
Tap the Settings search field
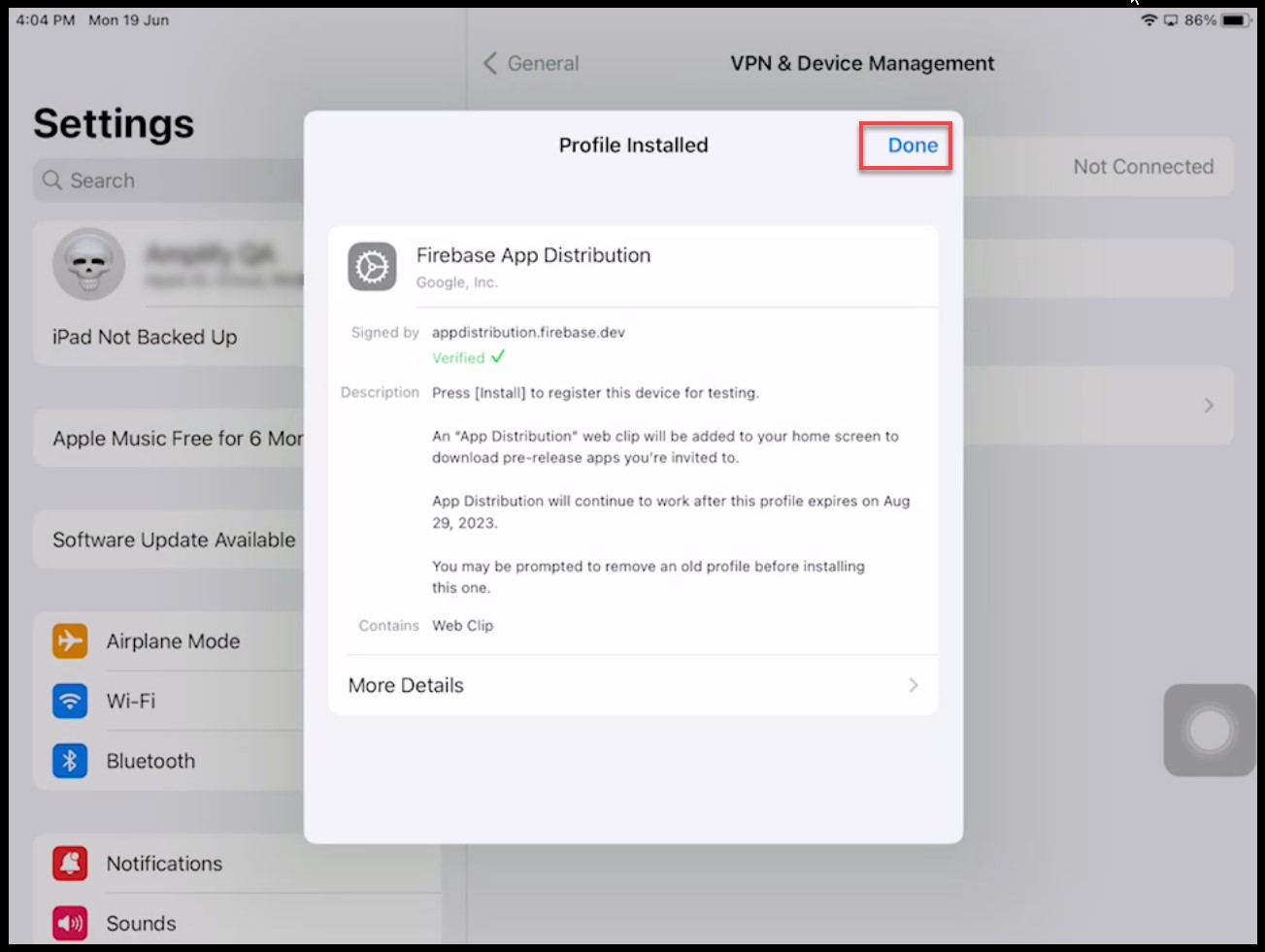tap(170, 181)
